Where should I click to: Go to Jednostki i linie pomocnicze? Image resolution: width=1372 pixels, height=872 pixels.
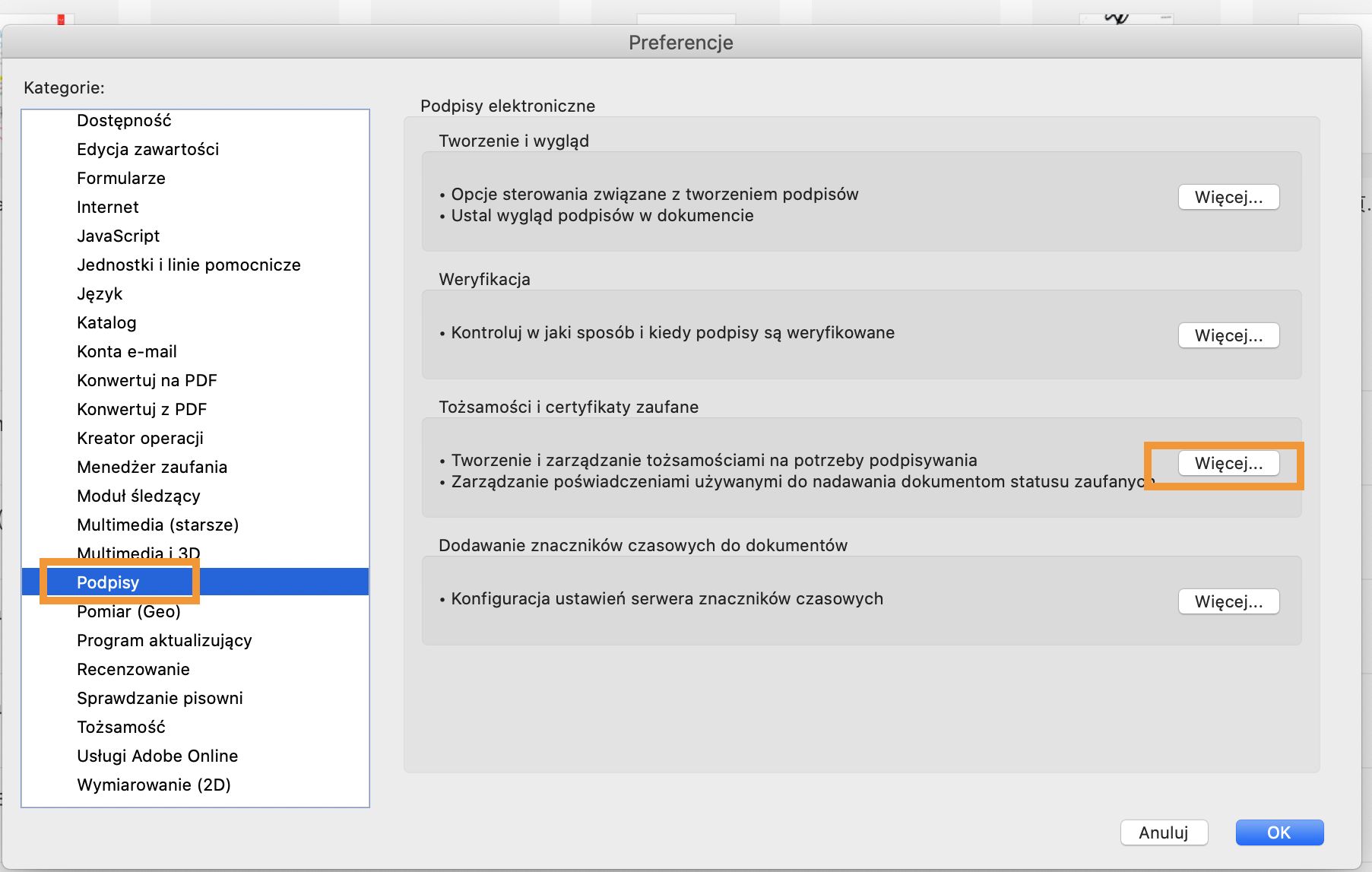pyautogui.click(x=189, y=265)
